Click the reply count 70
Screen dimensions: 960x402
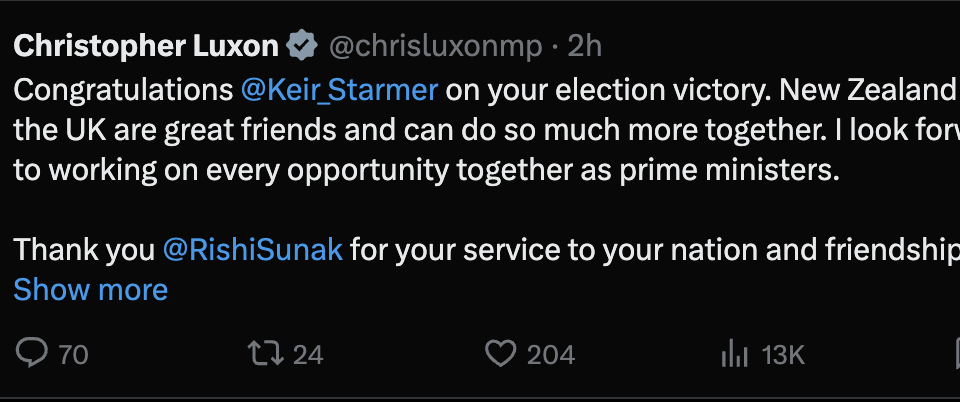73,354
